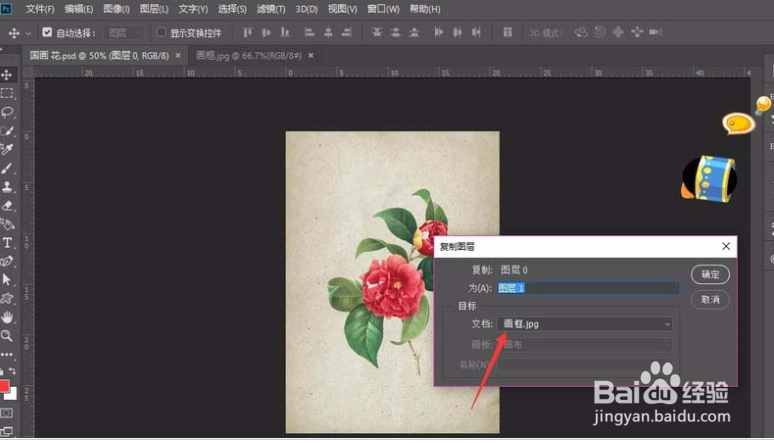Click the Distribute top edges icon
This screenshot has height=443, width=774.
click(x=377, y=33)
